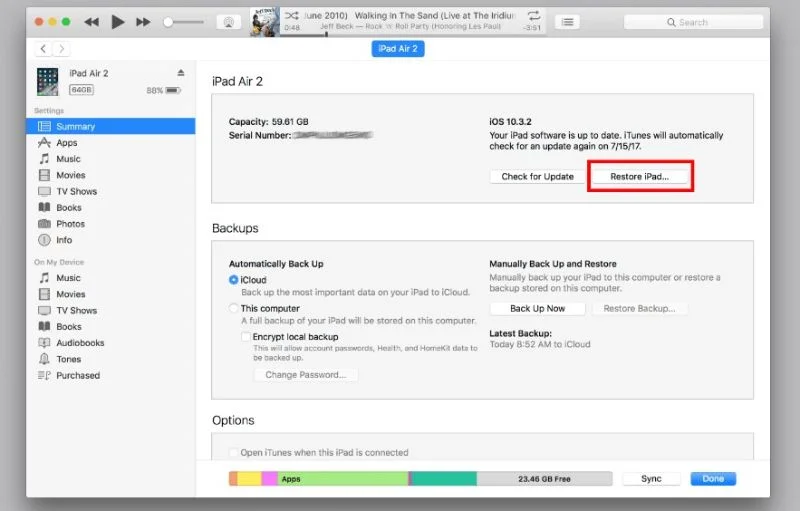
Task: Enable Encrypt local backup checkbox
Action: 246,337
